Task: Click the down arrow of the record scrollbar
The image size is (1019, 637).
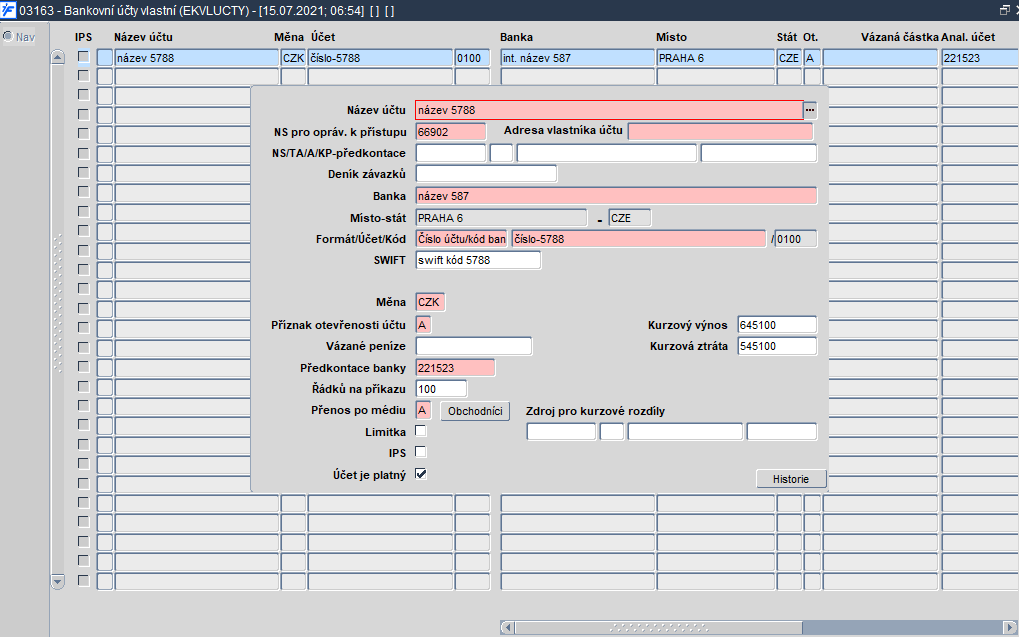Action: (x=57, y=581)
